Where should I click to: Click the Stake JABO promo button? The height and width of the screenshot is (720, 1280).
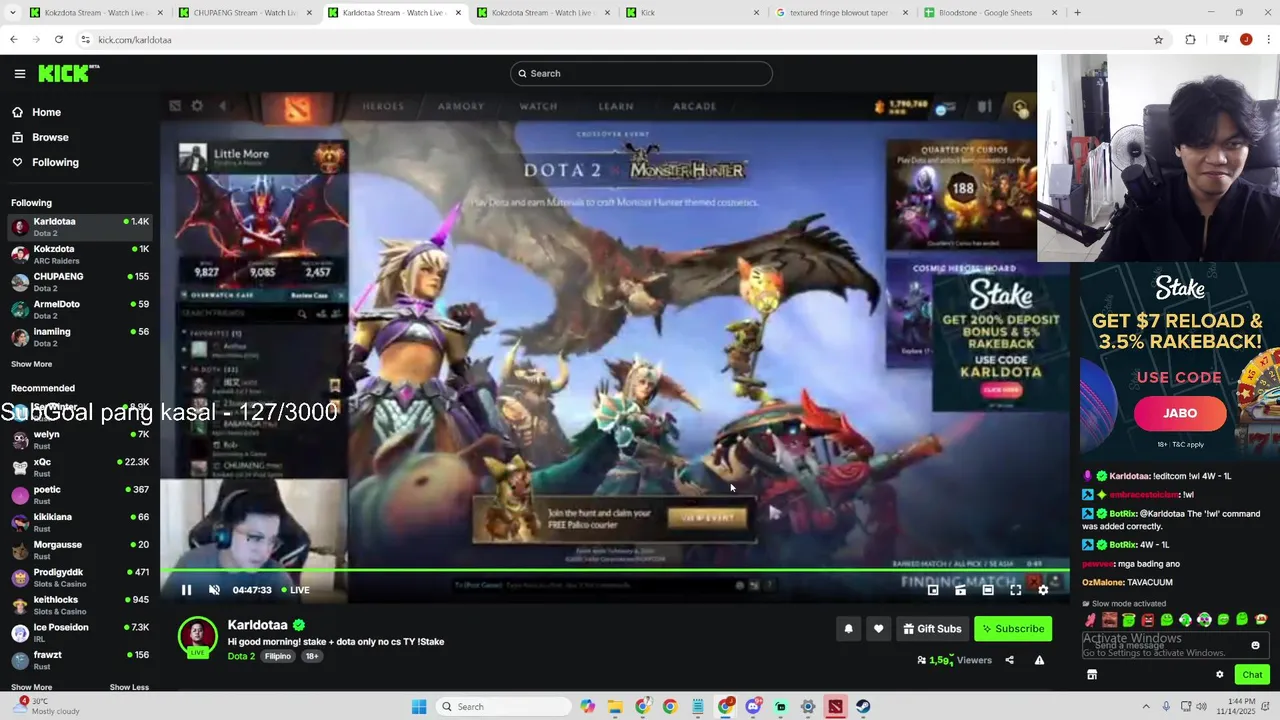[1179, 413]
